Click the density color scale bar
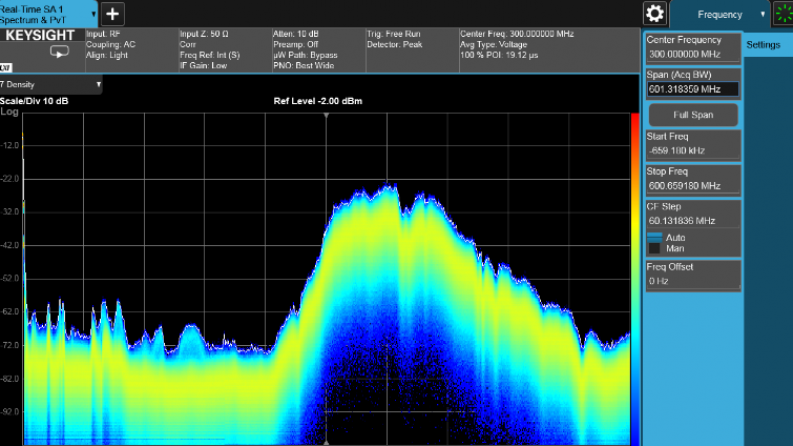 (x=635, y=270)
